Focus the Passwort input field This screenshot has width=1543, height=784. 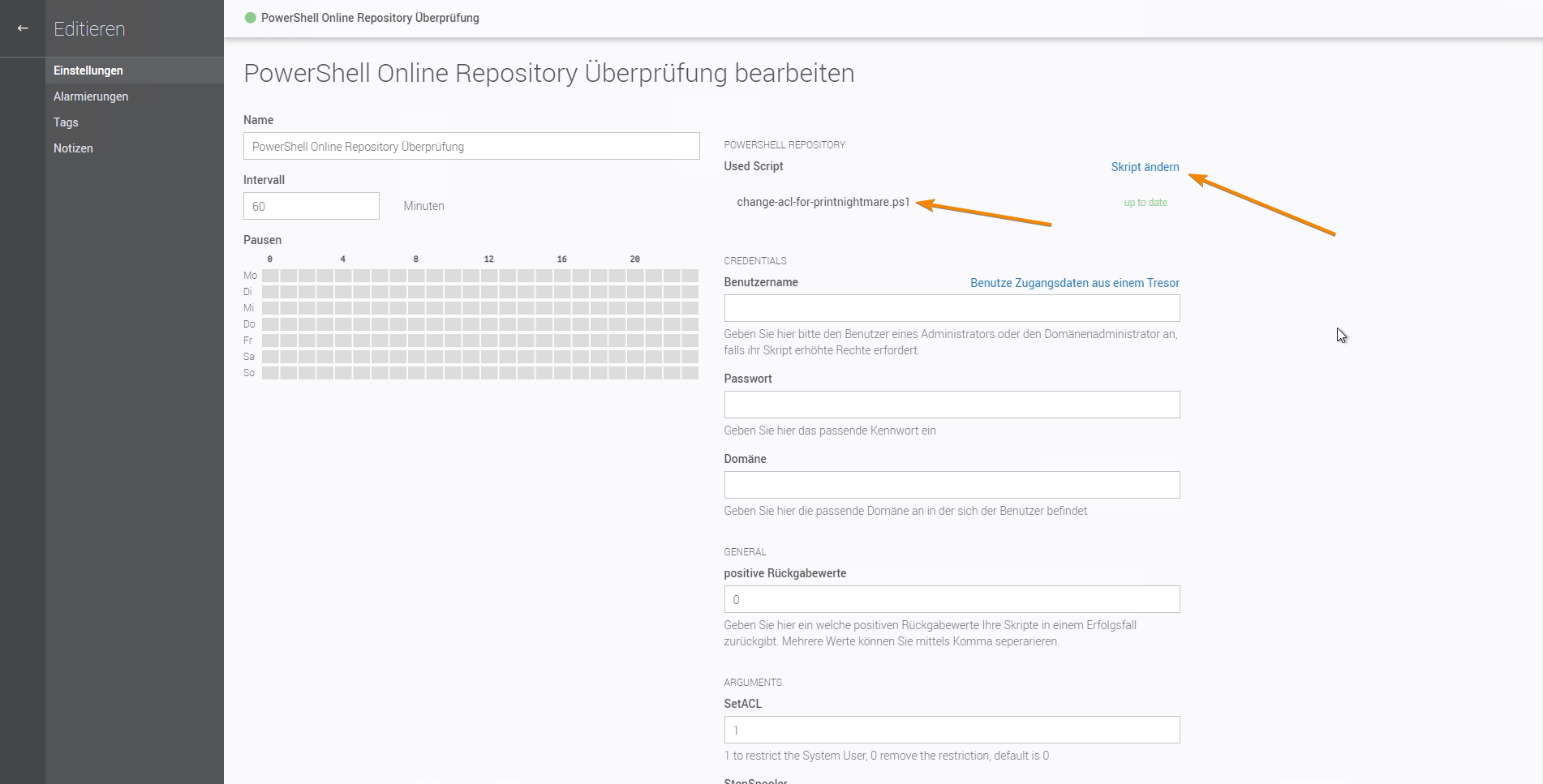coord(952,405)
